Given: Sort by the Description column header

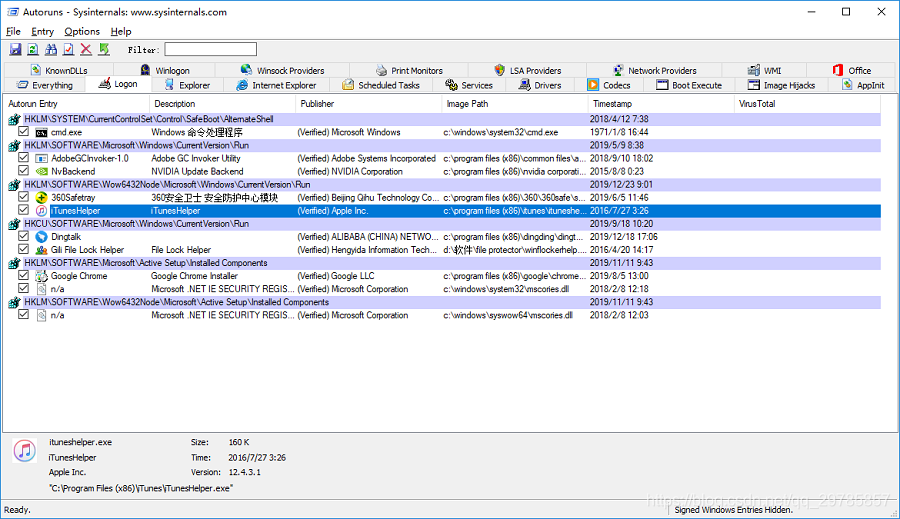Looking at the screenshot, I should [223, 104].
